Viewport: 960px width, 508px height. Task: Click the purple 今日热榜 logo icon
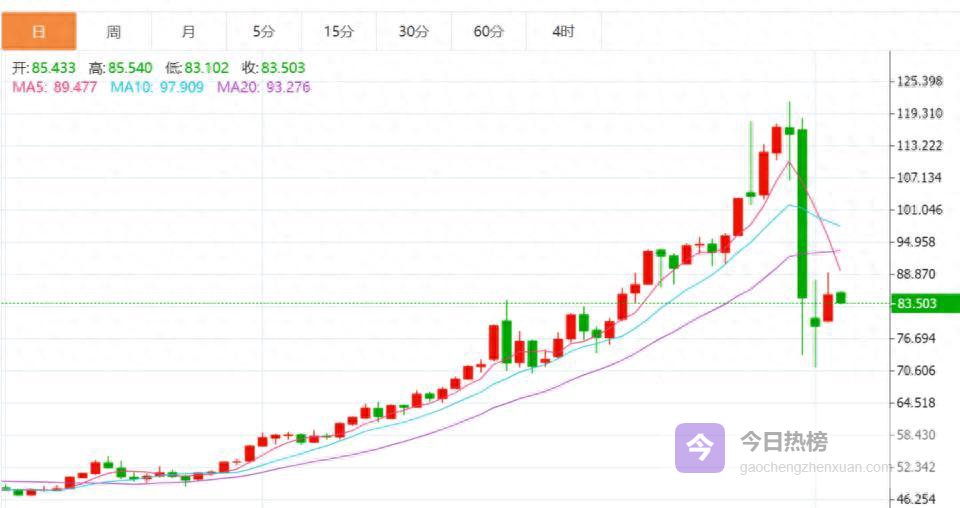click(x=699, y=447)
